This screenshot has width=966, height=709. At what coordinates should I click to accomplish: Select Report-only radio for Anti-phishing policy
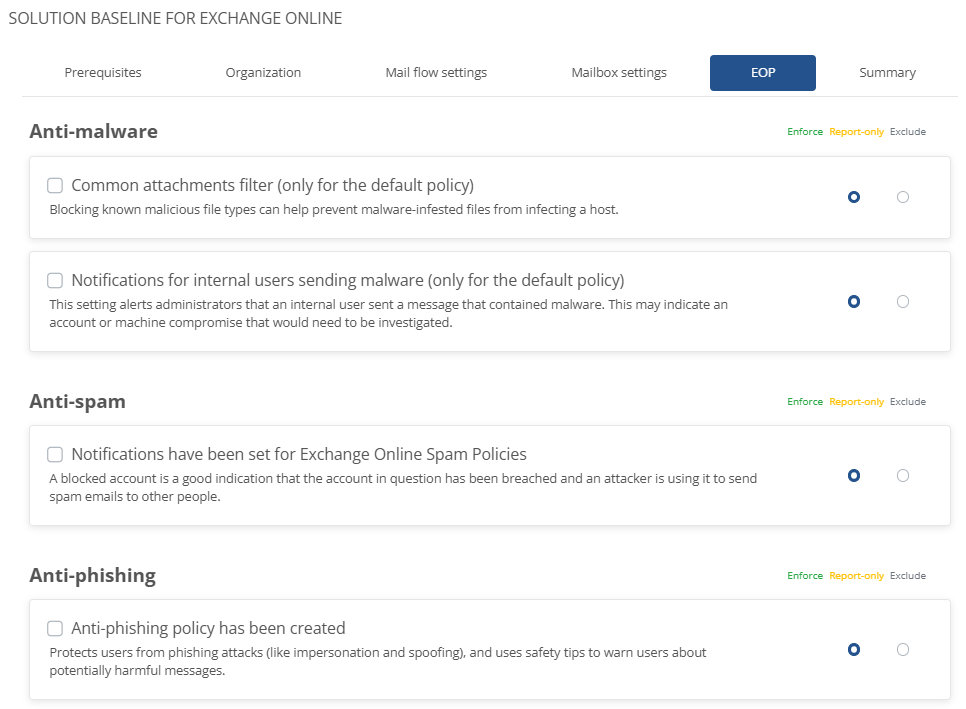[x=854, y=650]
